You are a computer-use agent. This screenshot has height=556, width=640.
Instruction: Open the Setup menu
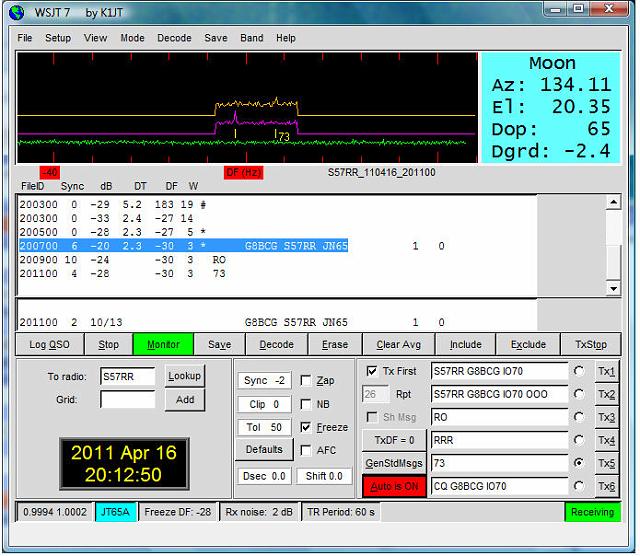click(x=58, y=38)
